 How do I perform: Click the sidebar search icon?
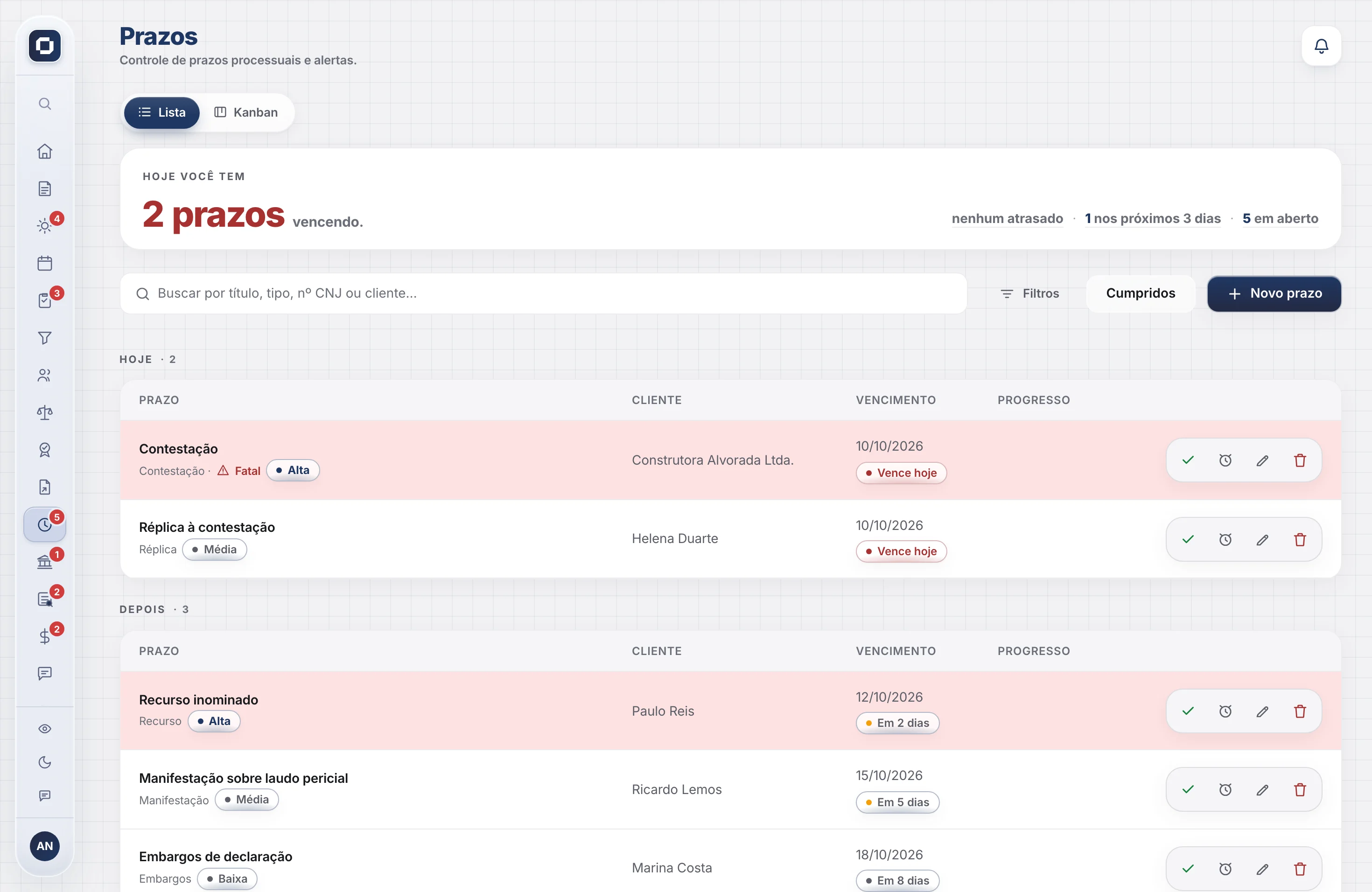pos(45,104)
